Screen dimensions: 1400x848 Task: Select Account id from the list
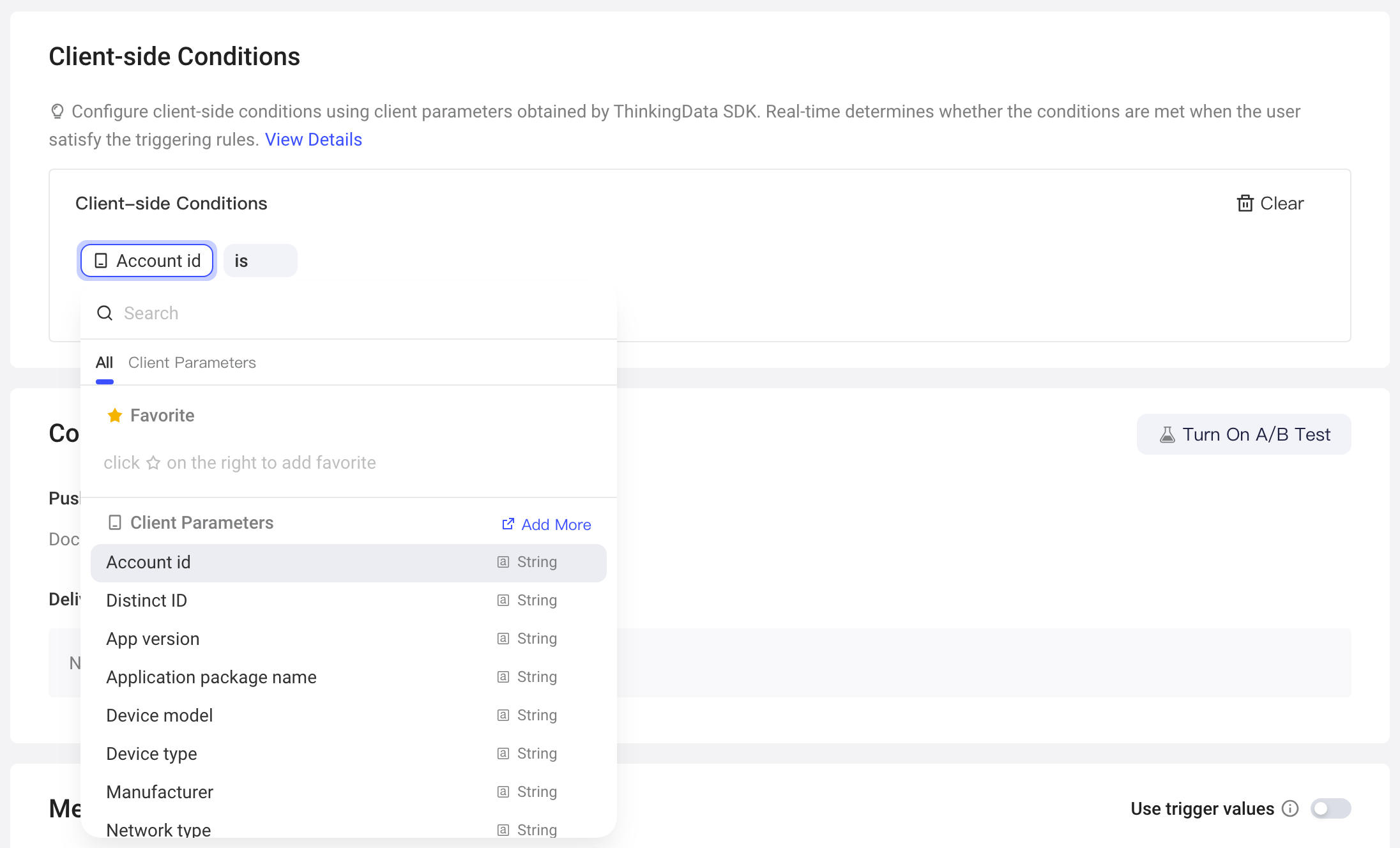(349, 563)
